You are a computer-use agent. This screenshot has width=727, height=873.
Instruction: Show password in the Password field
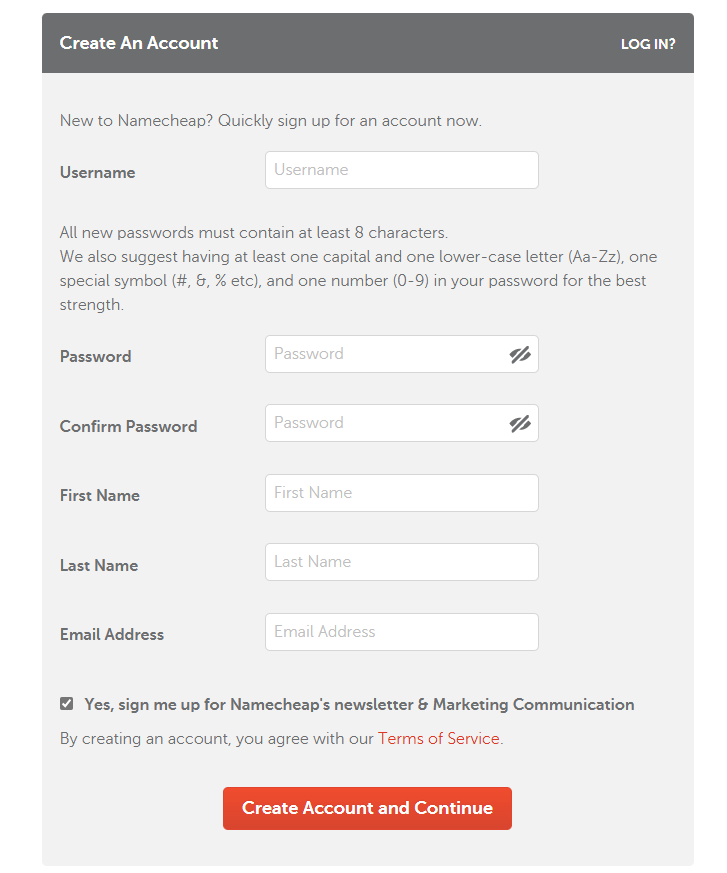(520, 354)
